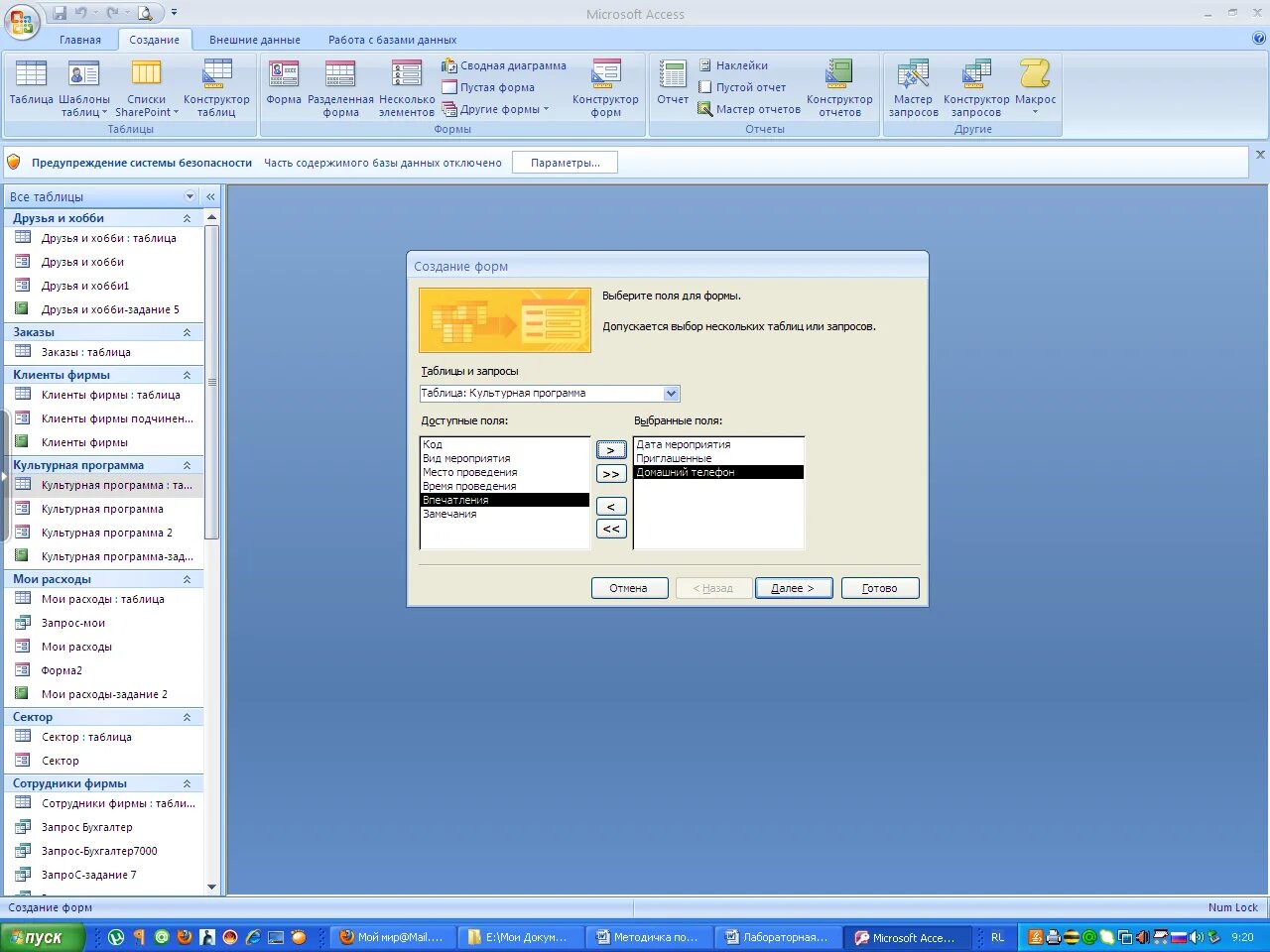Open Культурная программа 2 in navigation pane
The height and width of the screenshot is (952, 1270).
point(106,533)
